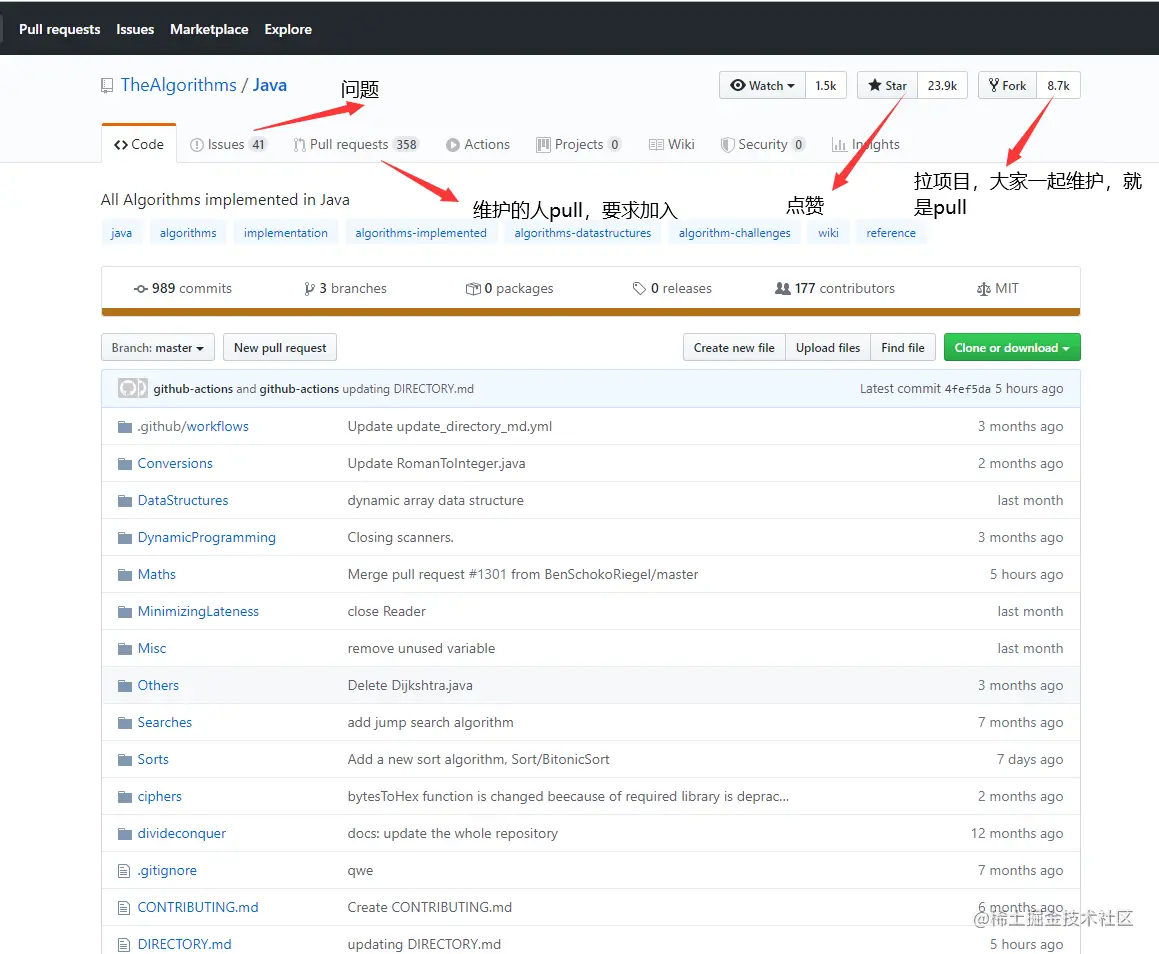Select the wiki topic tag
This screenshot has width=1159, height=954.
(828, 233)
